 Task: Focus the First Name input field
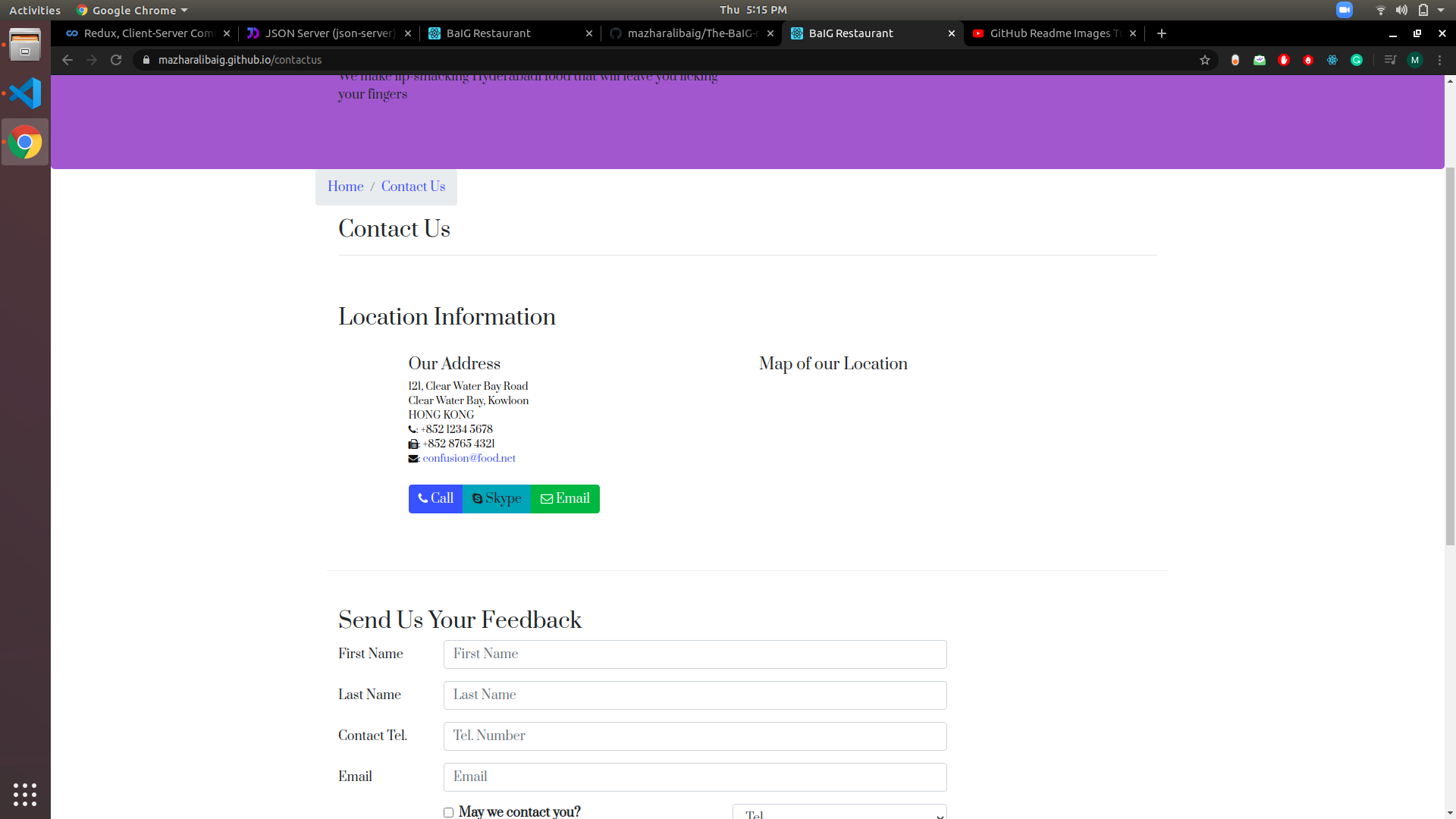(695, 654)
